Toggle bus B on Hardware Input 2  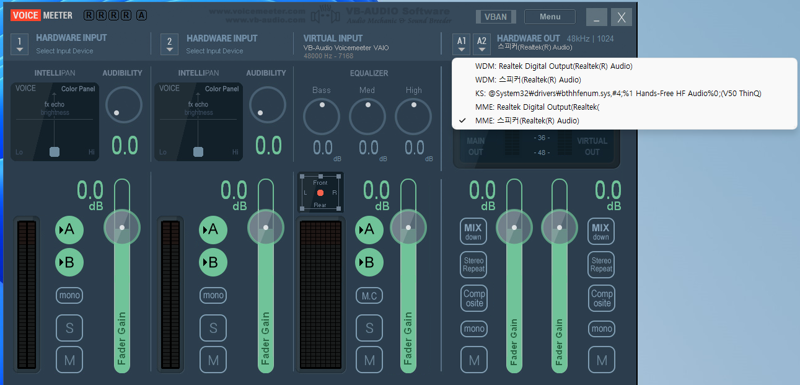click(213, 263)
